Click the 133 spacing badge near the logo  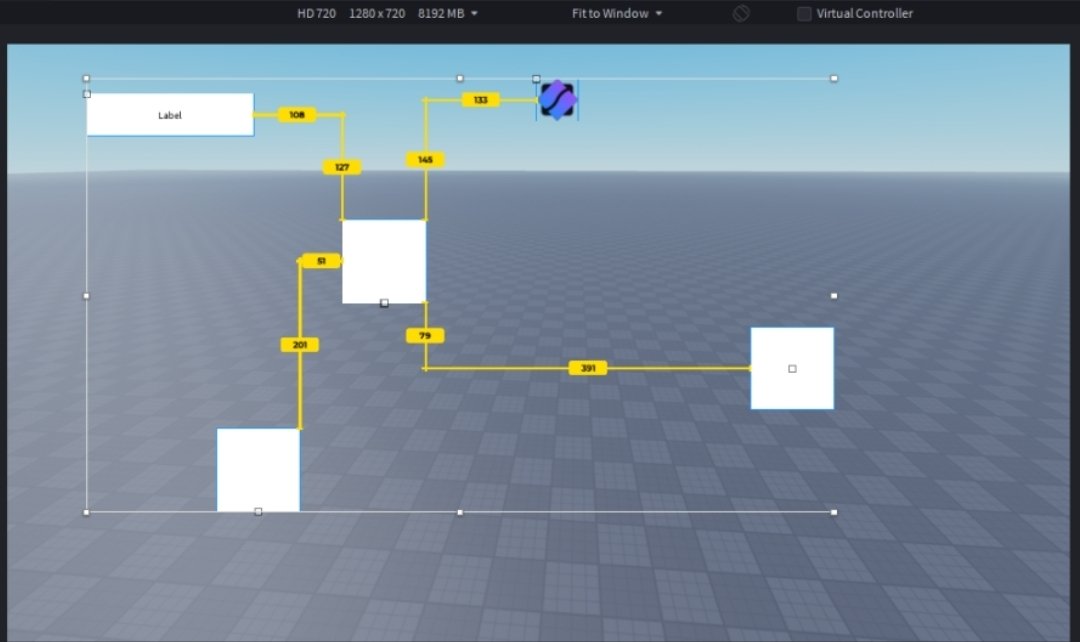pyautogui.click(x=481, y=99)
